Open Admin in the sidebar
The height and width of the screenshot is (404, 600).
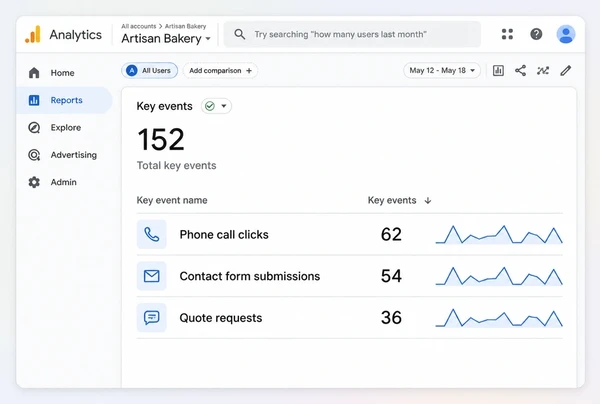64,182
